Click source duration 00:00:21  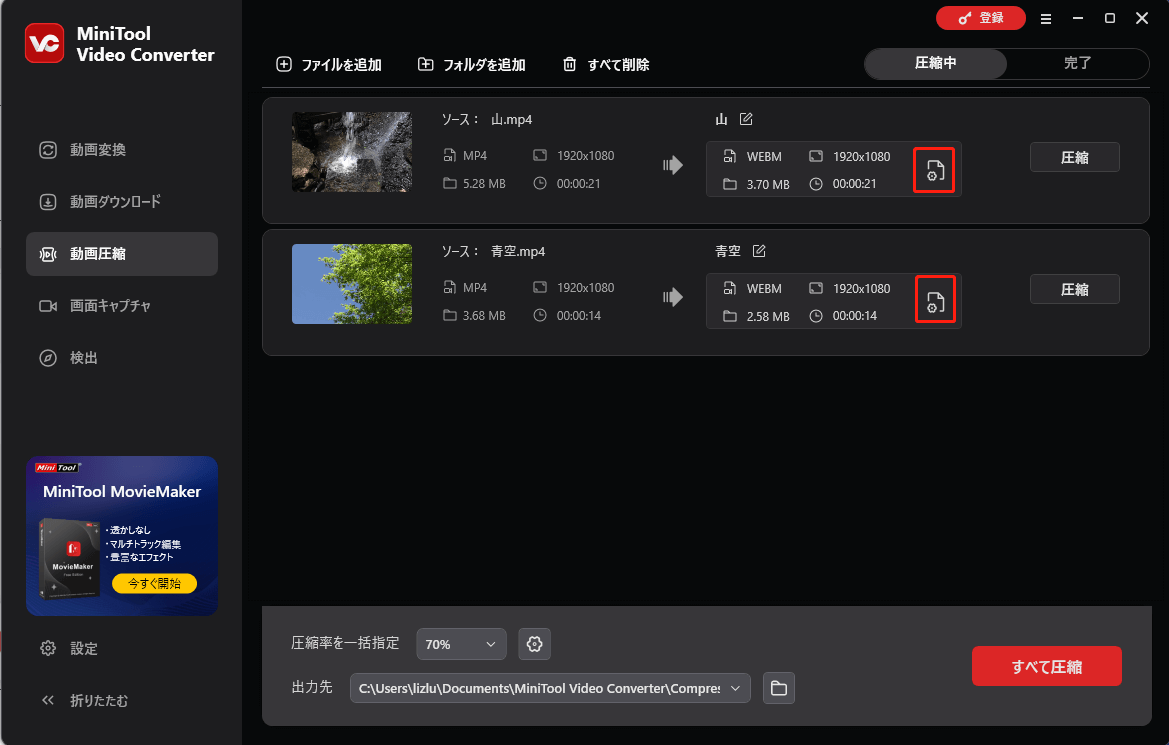point(579,183)
